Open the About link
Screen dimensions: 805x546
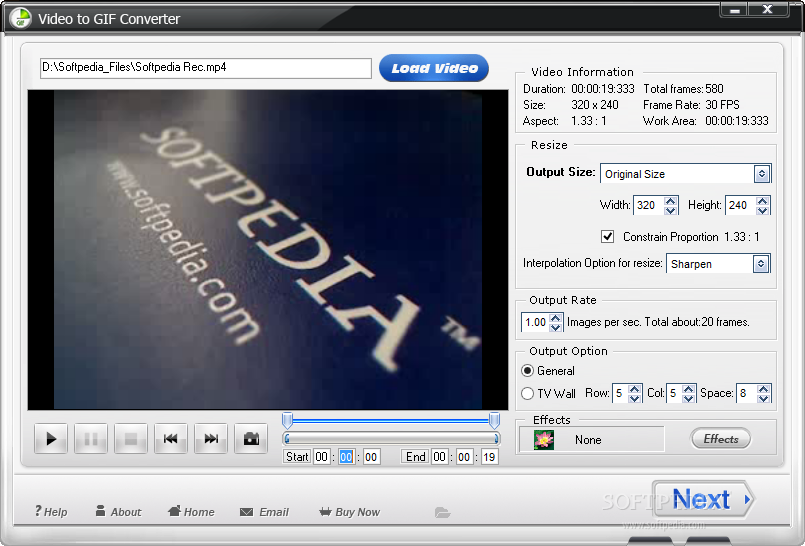coord(119,512)
